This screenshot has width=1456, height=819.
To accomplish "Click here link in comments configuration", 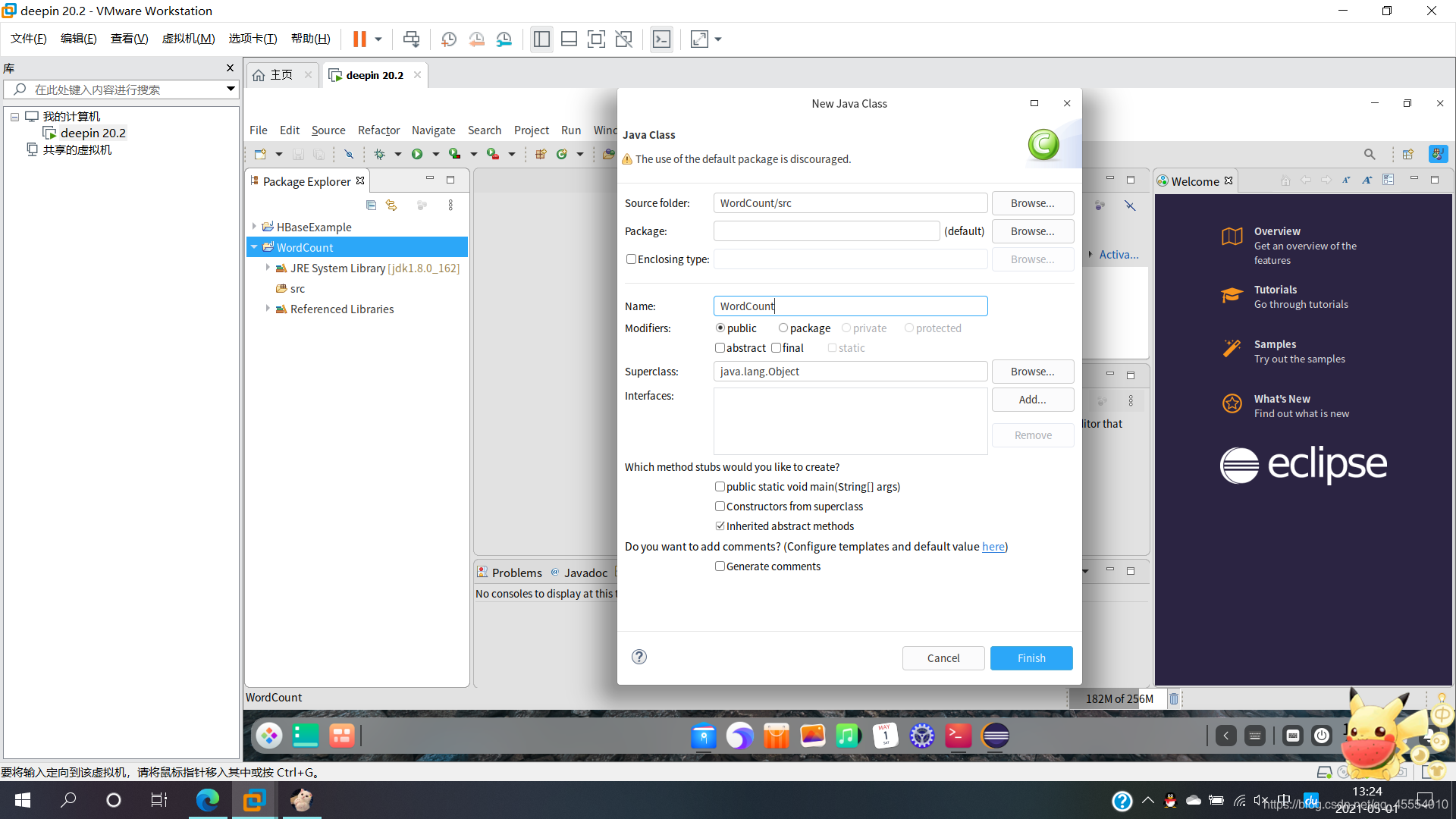I will click(x=992, y=546).
